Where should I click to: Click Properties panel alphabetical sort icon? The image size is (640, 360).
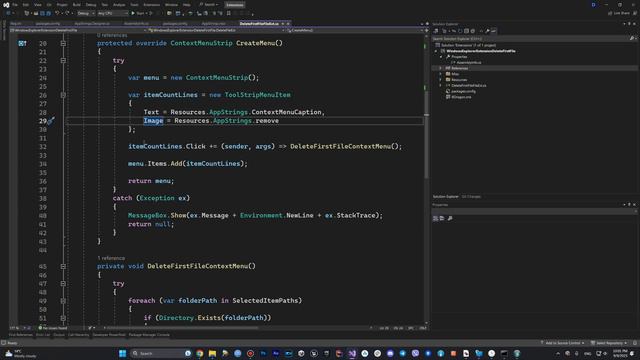[x=442, y=218]
